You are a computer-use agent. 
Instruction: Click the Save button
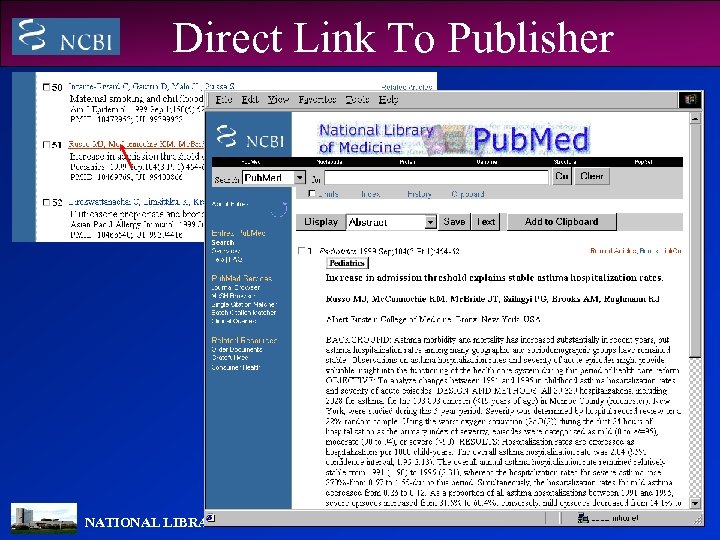click(454, 222)
